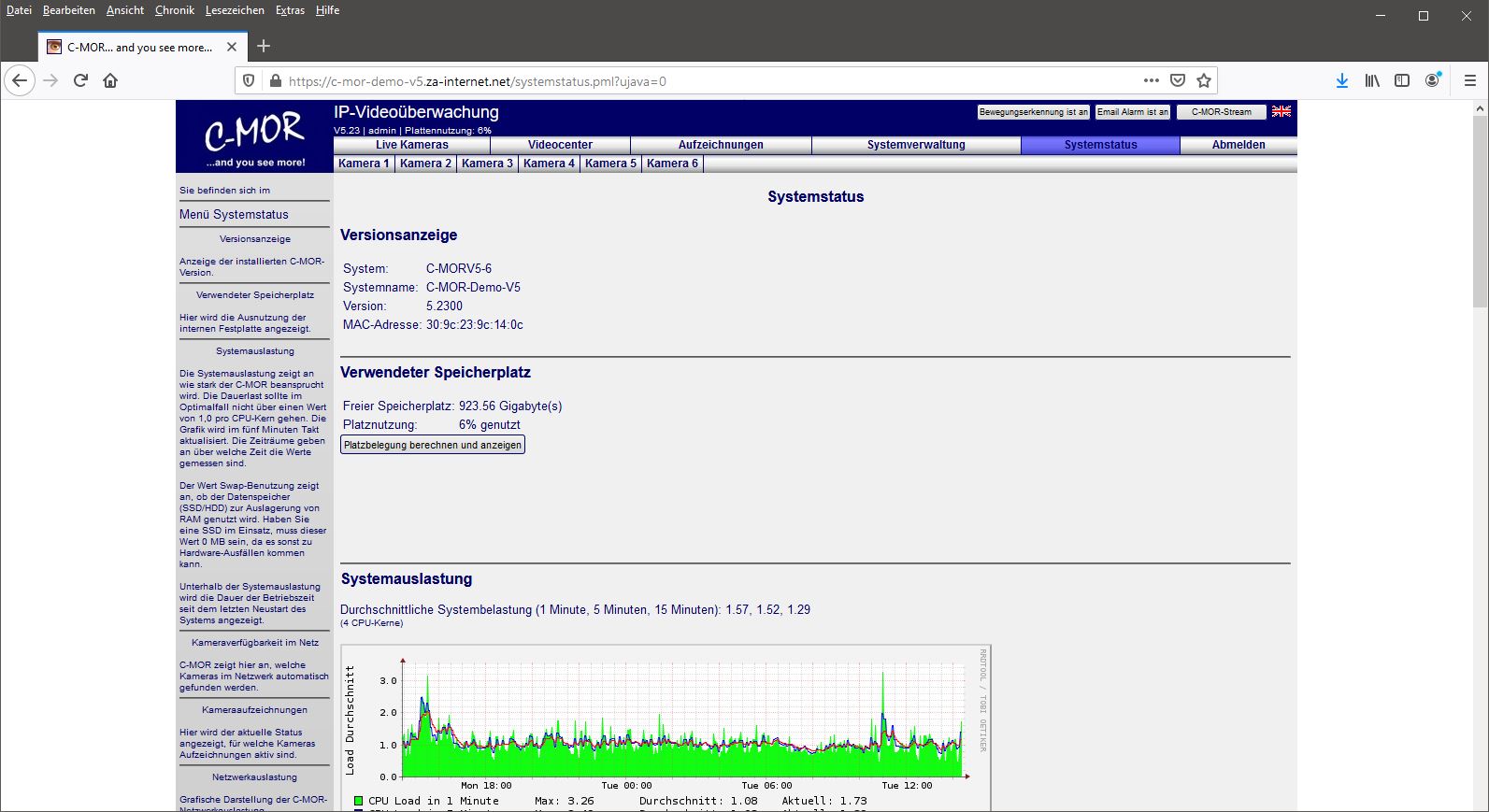Viewport: 1489px width, 812px height.
Task: Open Versionsanzeige sidebar link
Action: click(x=255, y=239)
